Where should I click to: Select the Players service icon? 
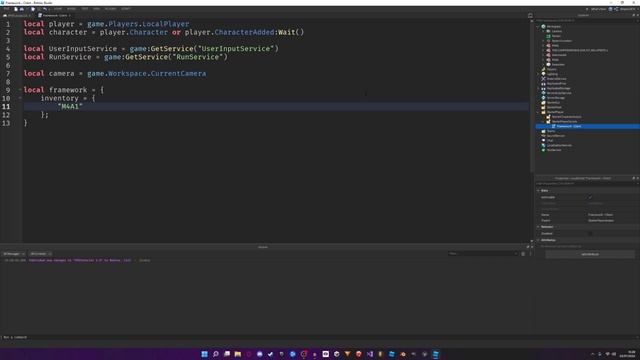pyautogui.click(x=544, y=69)
